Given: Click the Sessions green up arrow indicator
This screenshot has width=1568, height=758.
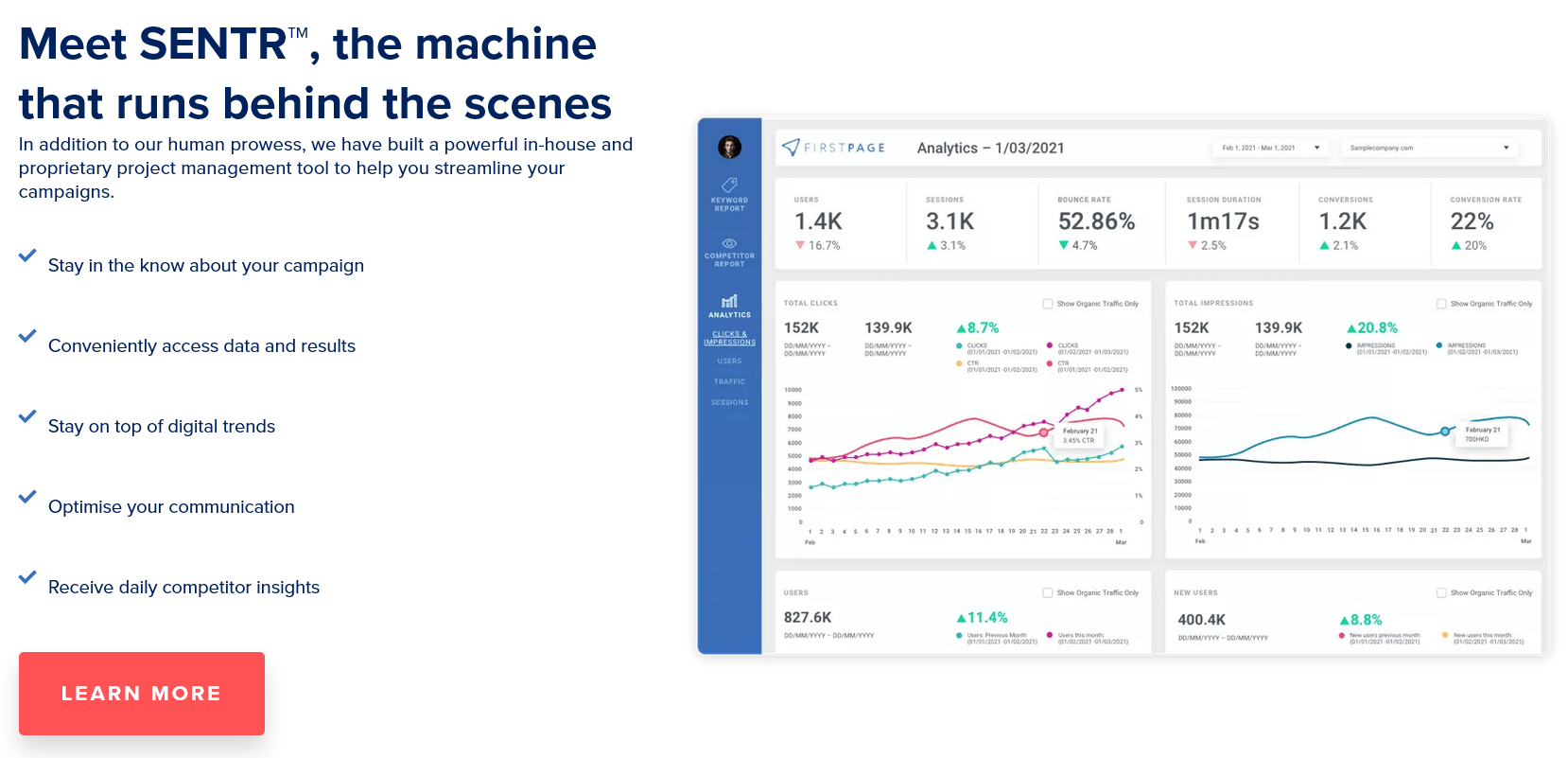Looking at the screenshot, I should click(932, 245).
